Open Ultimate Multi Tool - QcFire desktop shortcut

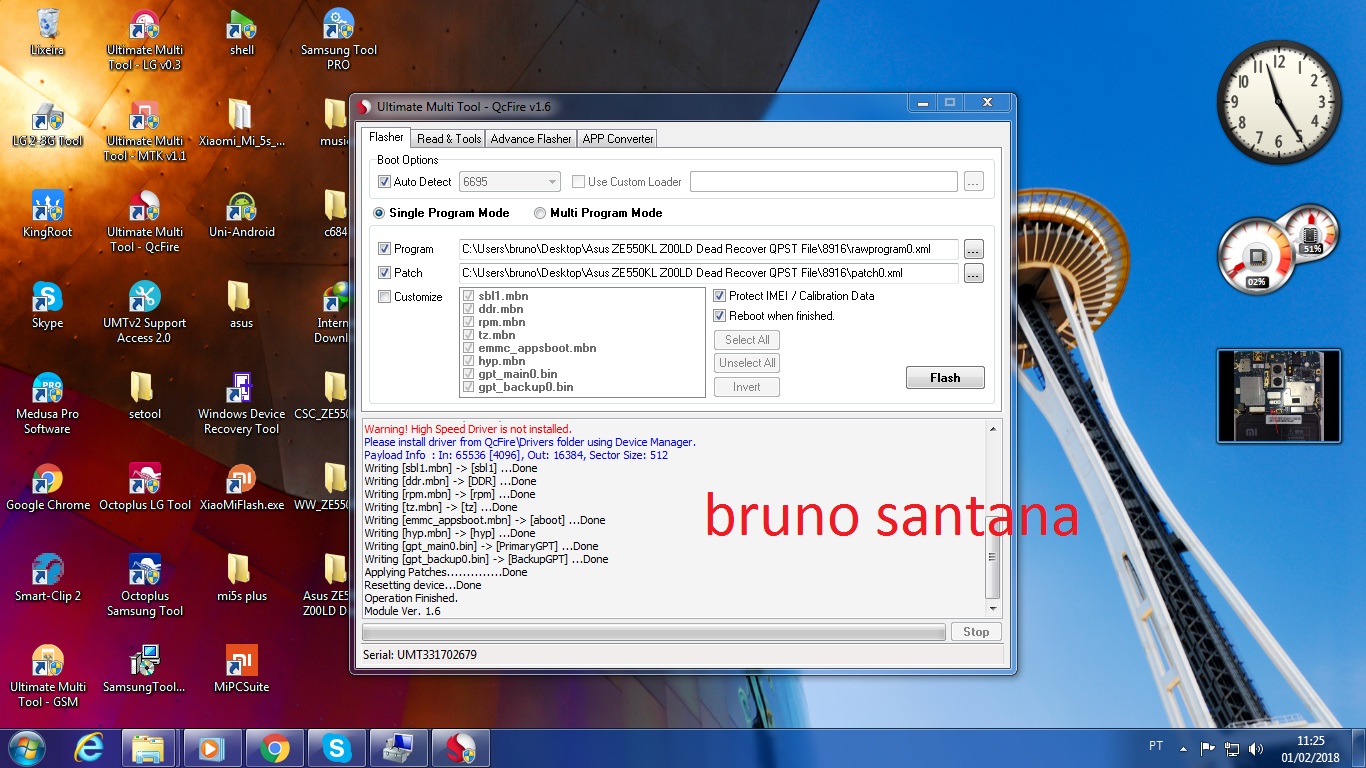point(145,222)
